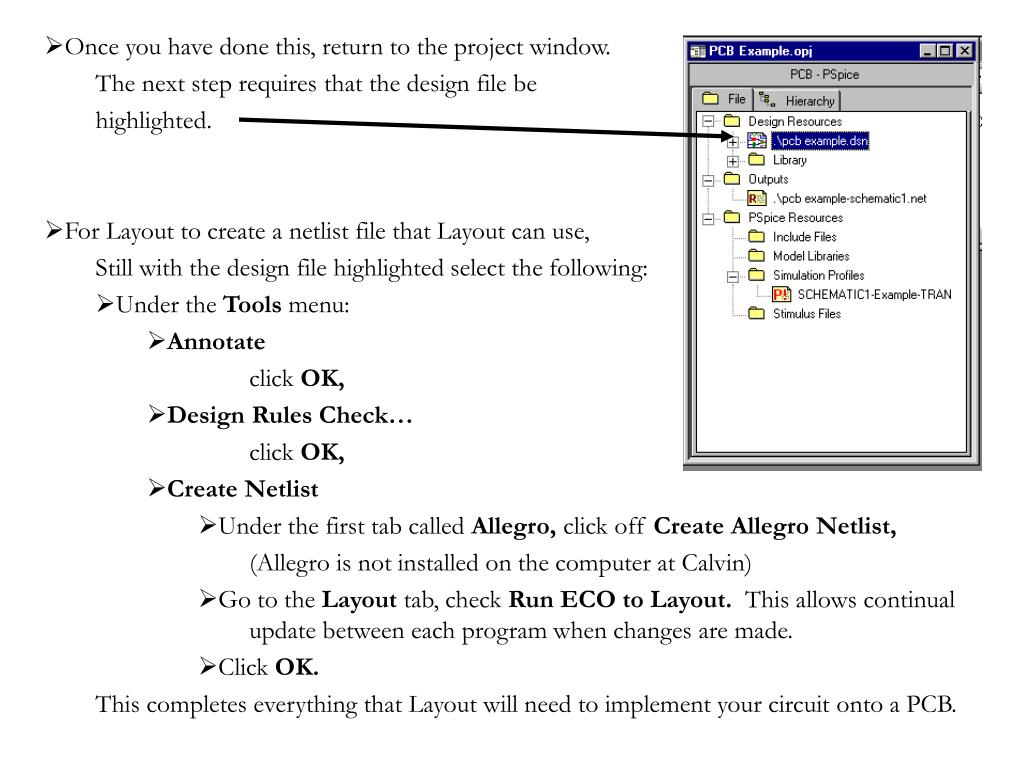
Task: Collapse the PSpice Resources tree node
Action: coord(708,219)
